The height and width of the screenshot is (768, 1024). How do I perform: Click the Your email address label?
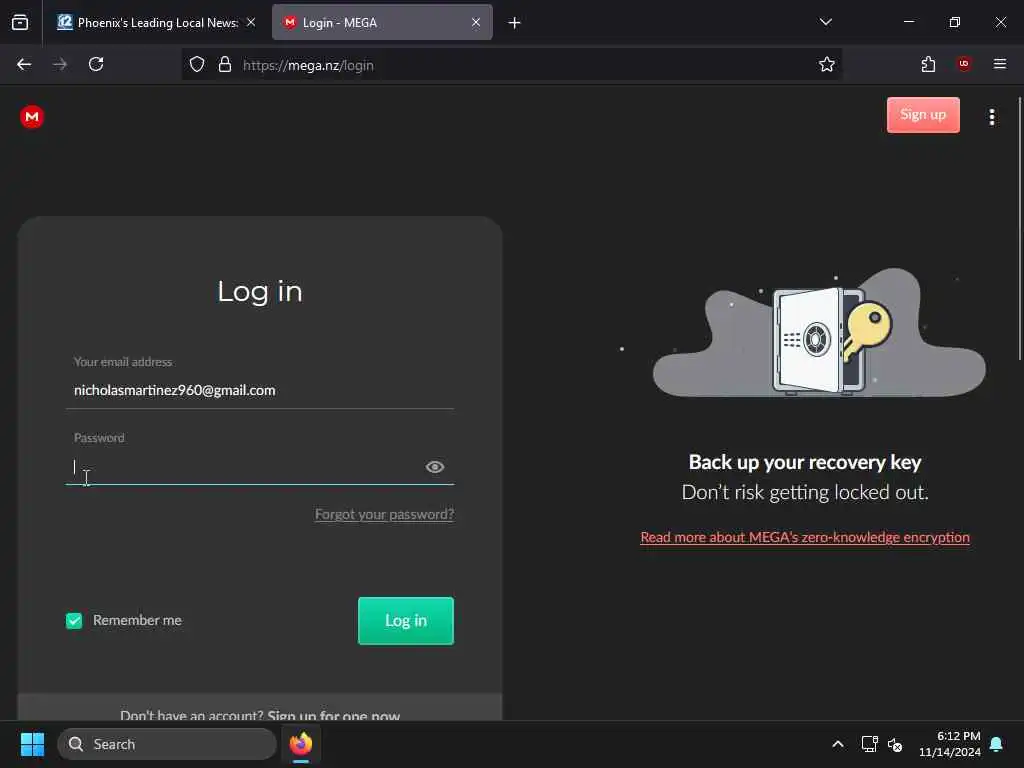(123, 362)
